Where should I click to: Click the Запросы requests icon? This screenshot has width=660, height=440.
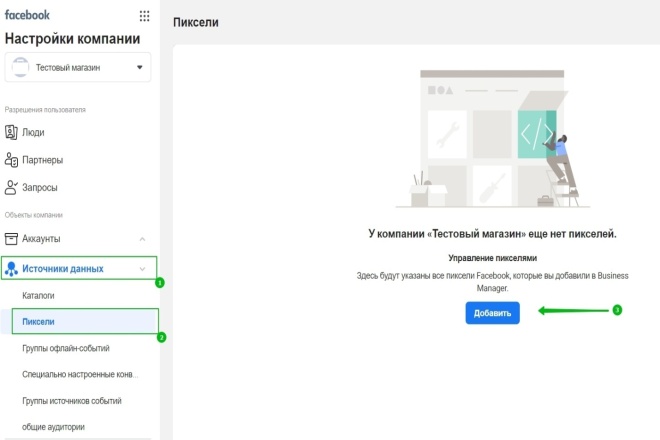pyautogui.click(x=11, y=187)
